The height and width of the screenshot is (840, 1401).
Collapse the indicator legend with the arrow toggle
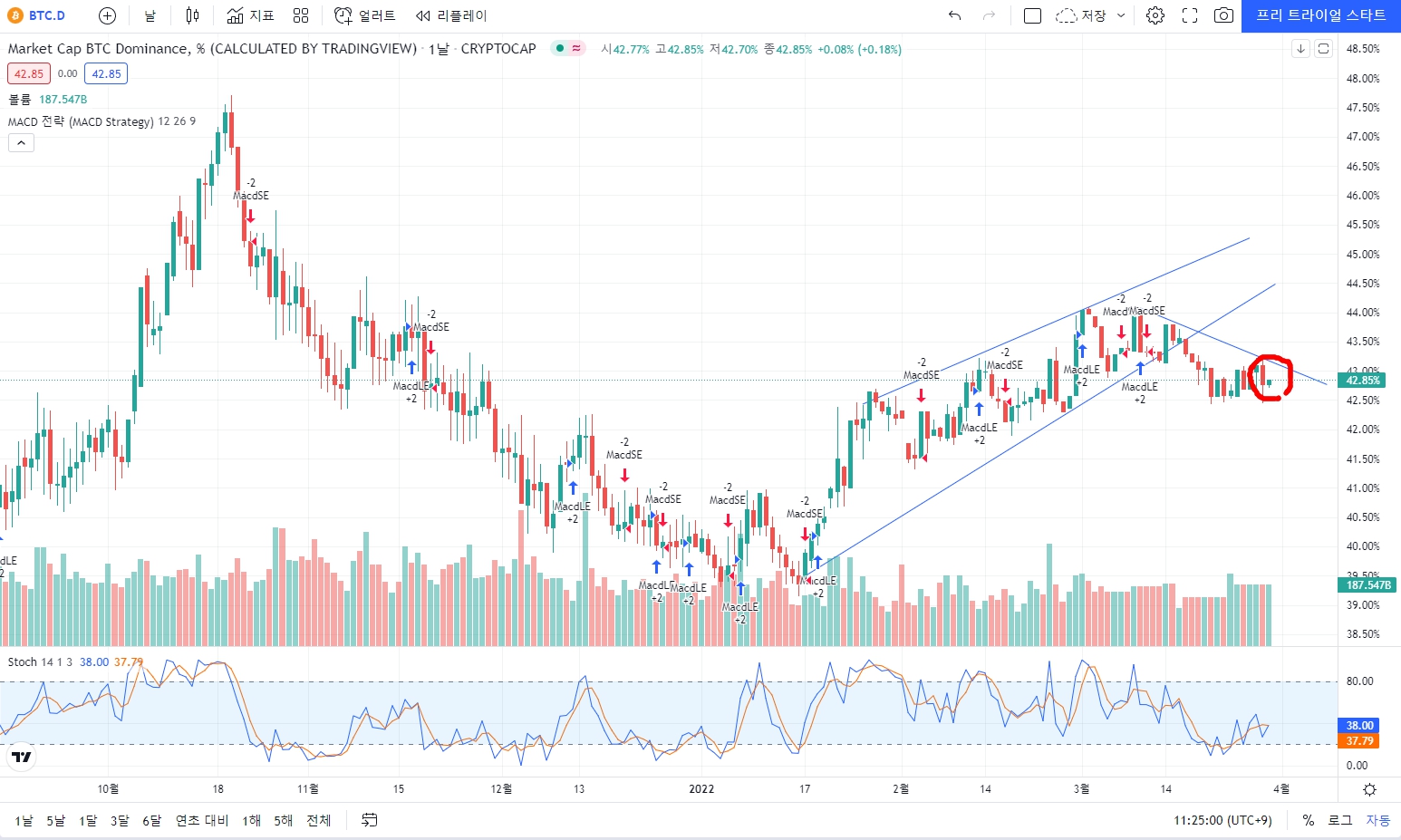22,142
